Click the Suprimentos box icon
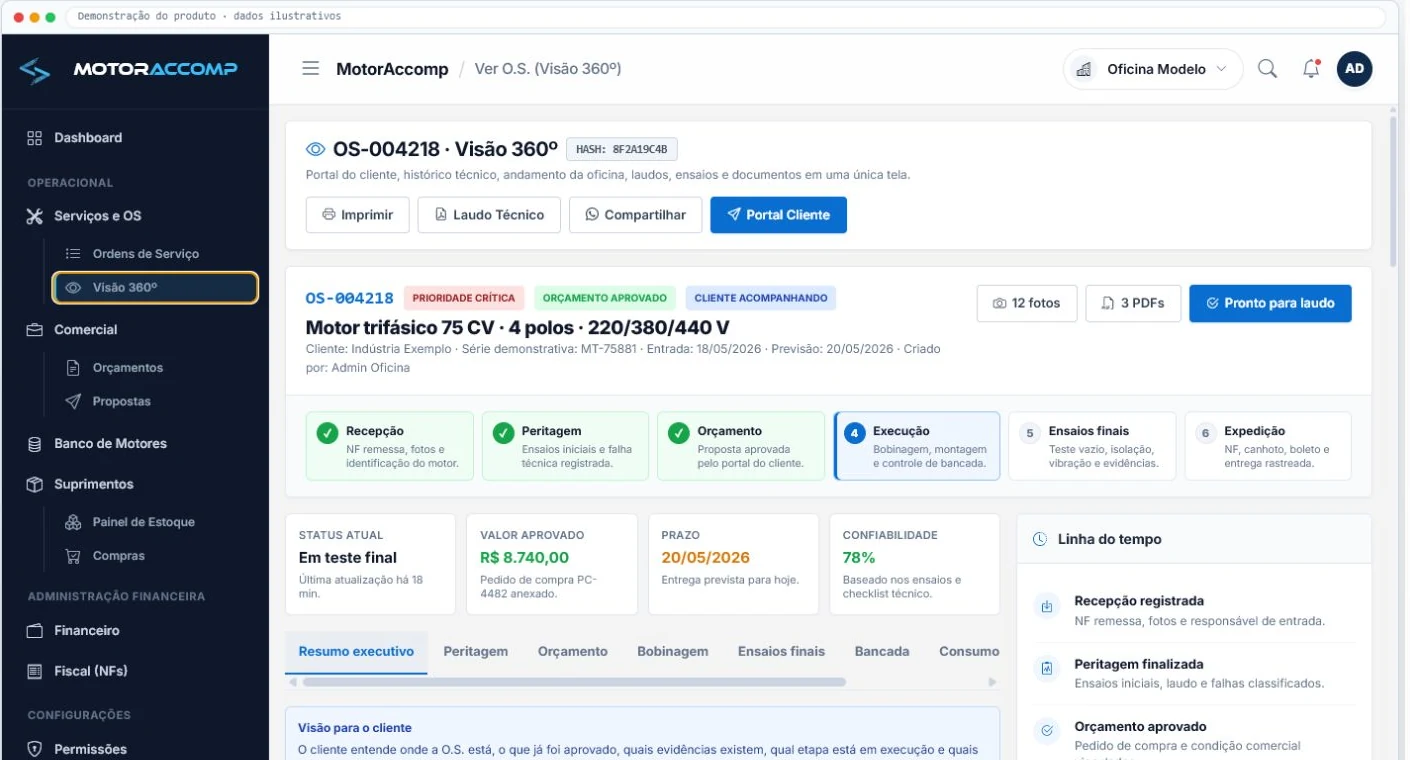 pos(35,484)
